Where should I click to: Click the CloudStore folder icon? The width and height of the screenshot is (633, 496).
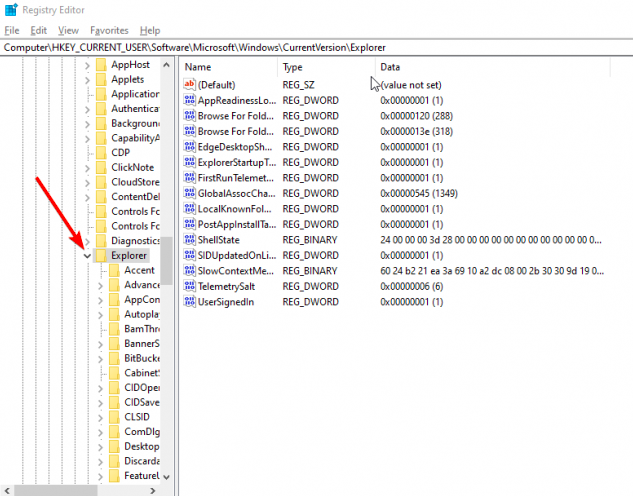(x=101, y=182)
